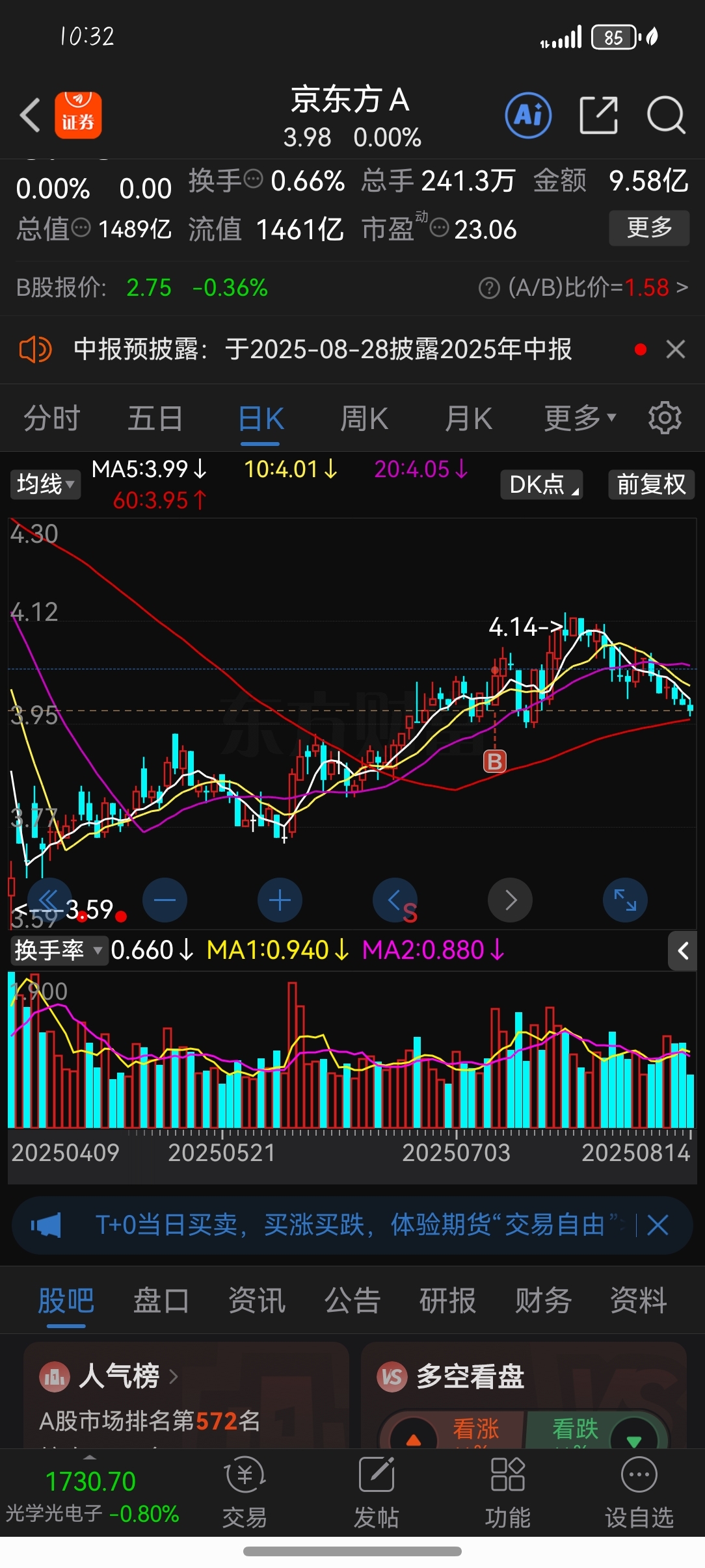Open the 中报预披露 announcement text
Viewport: 705px width, 1568px height.
point(323,350)
